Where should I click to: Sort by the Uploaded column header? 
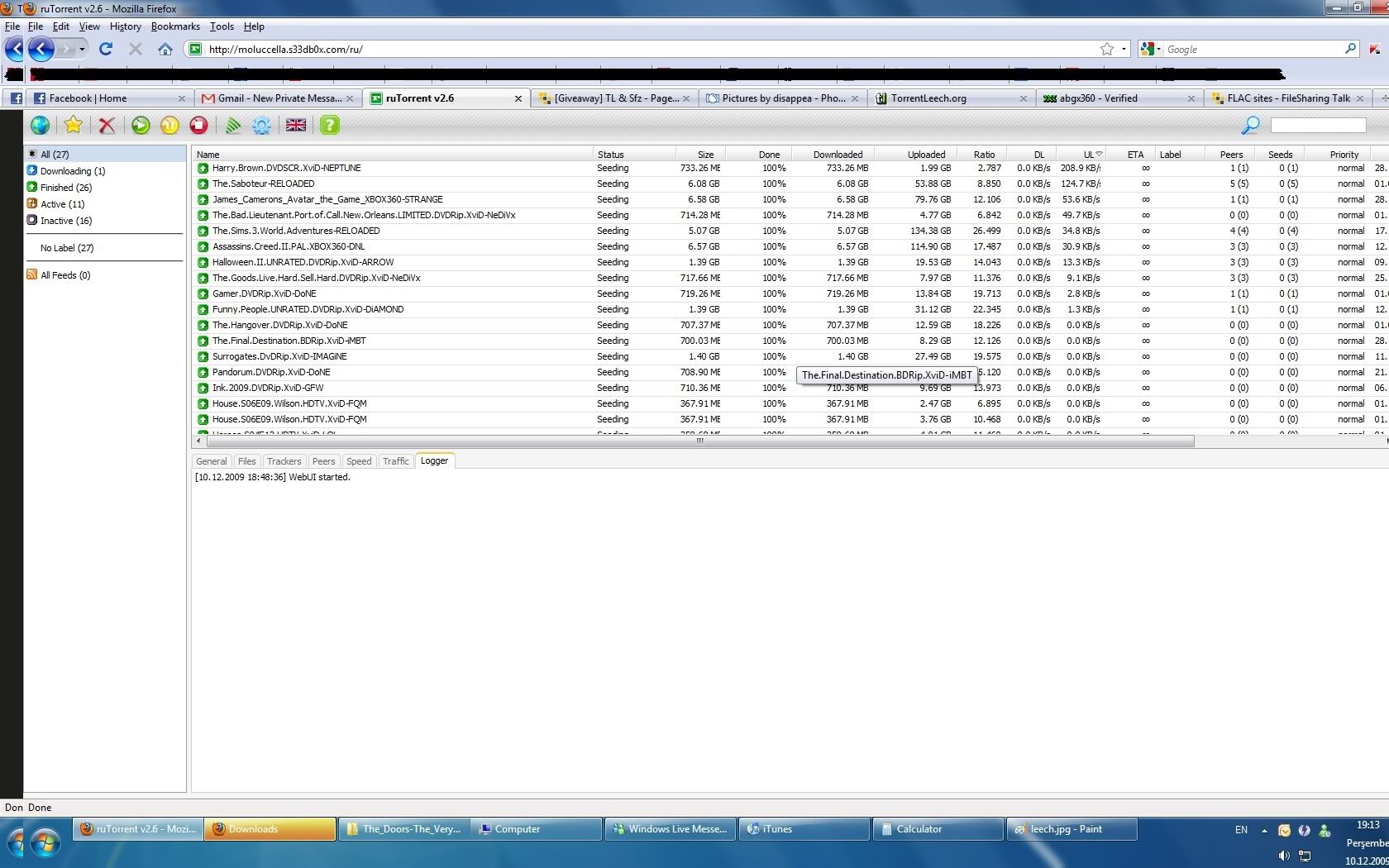coord(915,154)
